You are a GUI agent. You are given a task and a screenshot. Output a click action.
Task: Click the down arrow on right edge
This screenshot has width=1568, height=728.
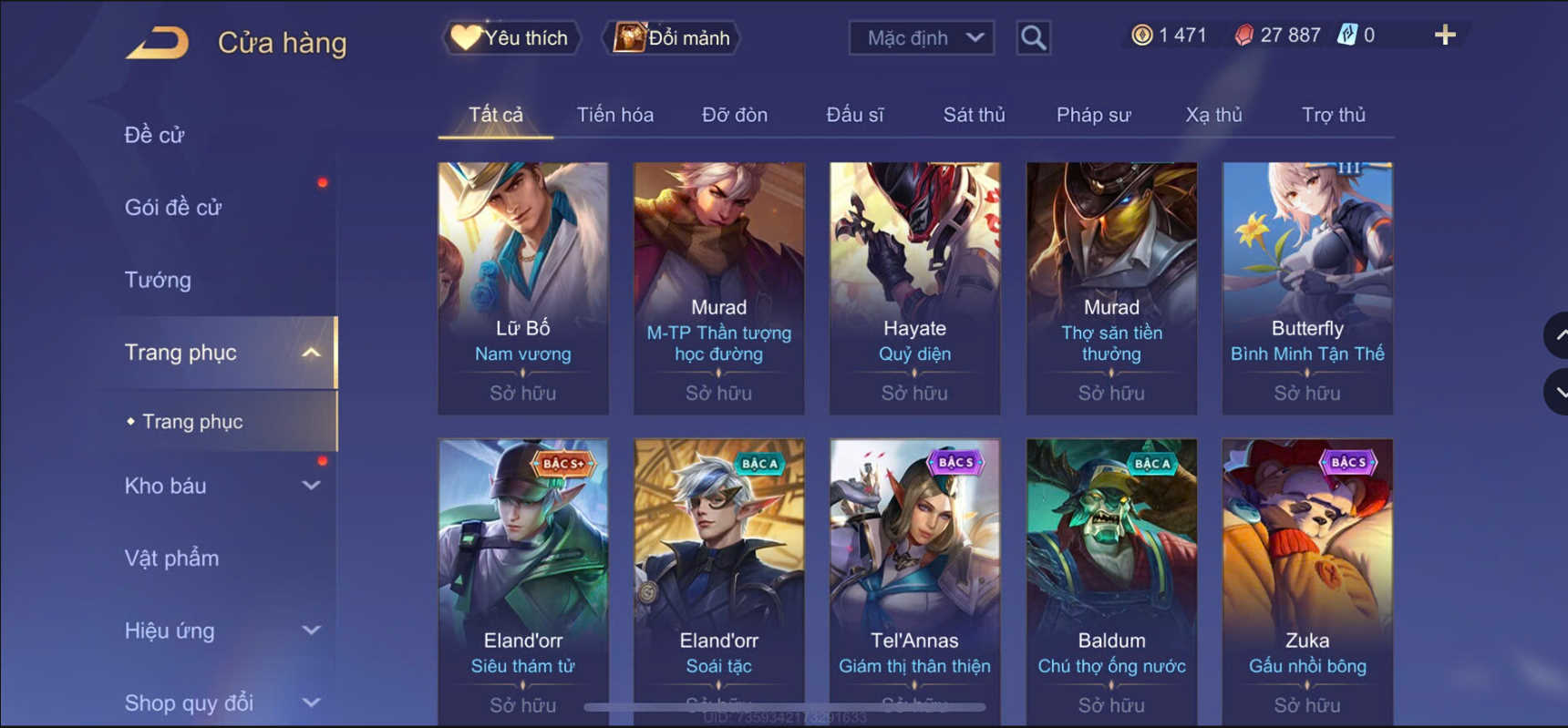pos(1558,393)
